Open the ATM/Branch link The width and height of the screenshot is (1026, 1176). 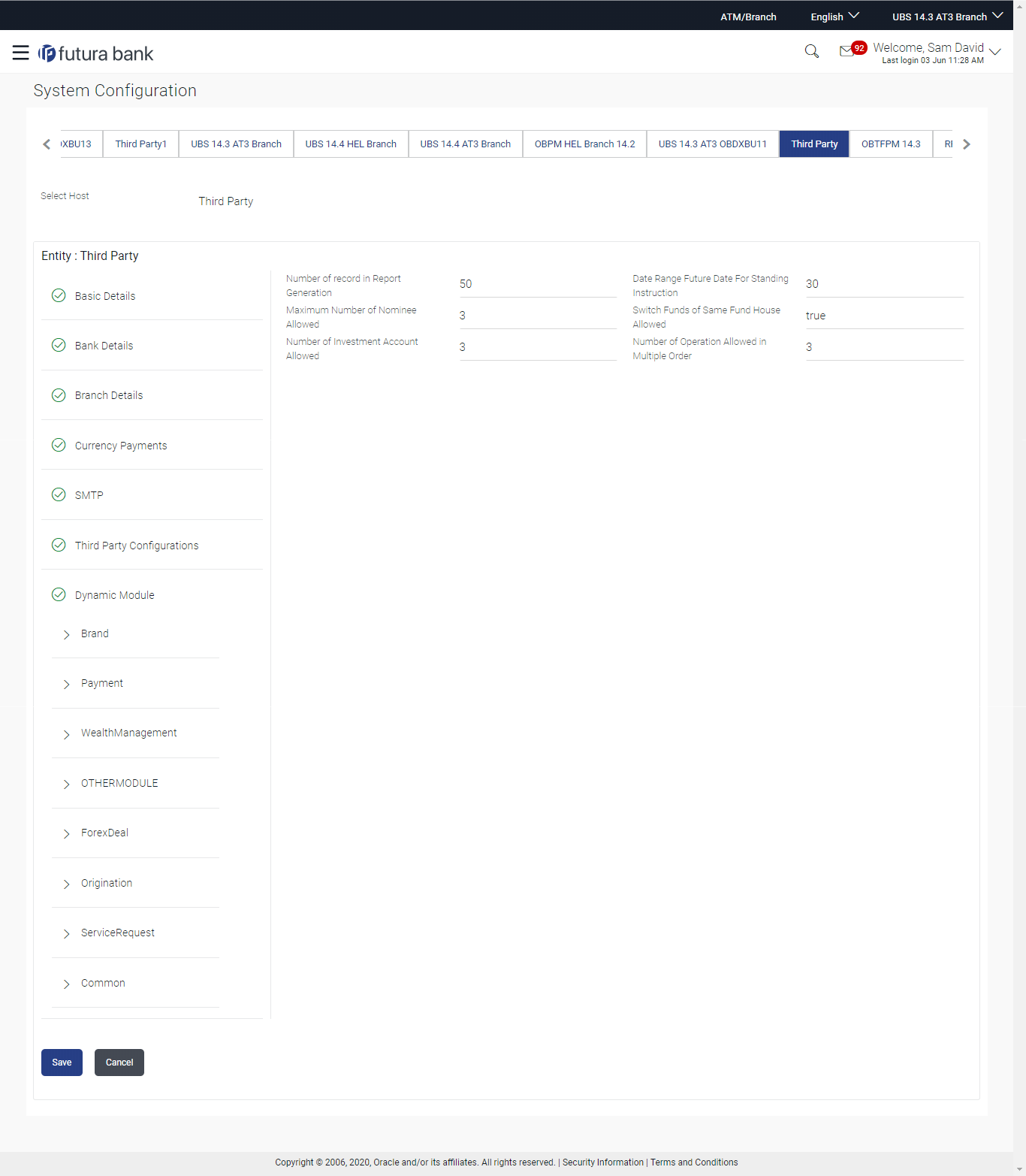(748, 17)
